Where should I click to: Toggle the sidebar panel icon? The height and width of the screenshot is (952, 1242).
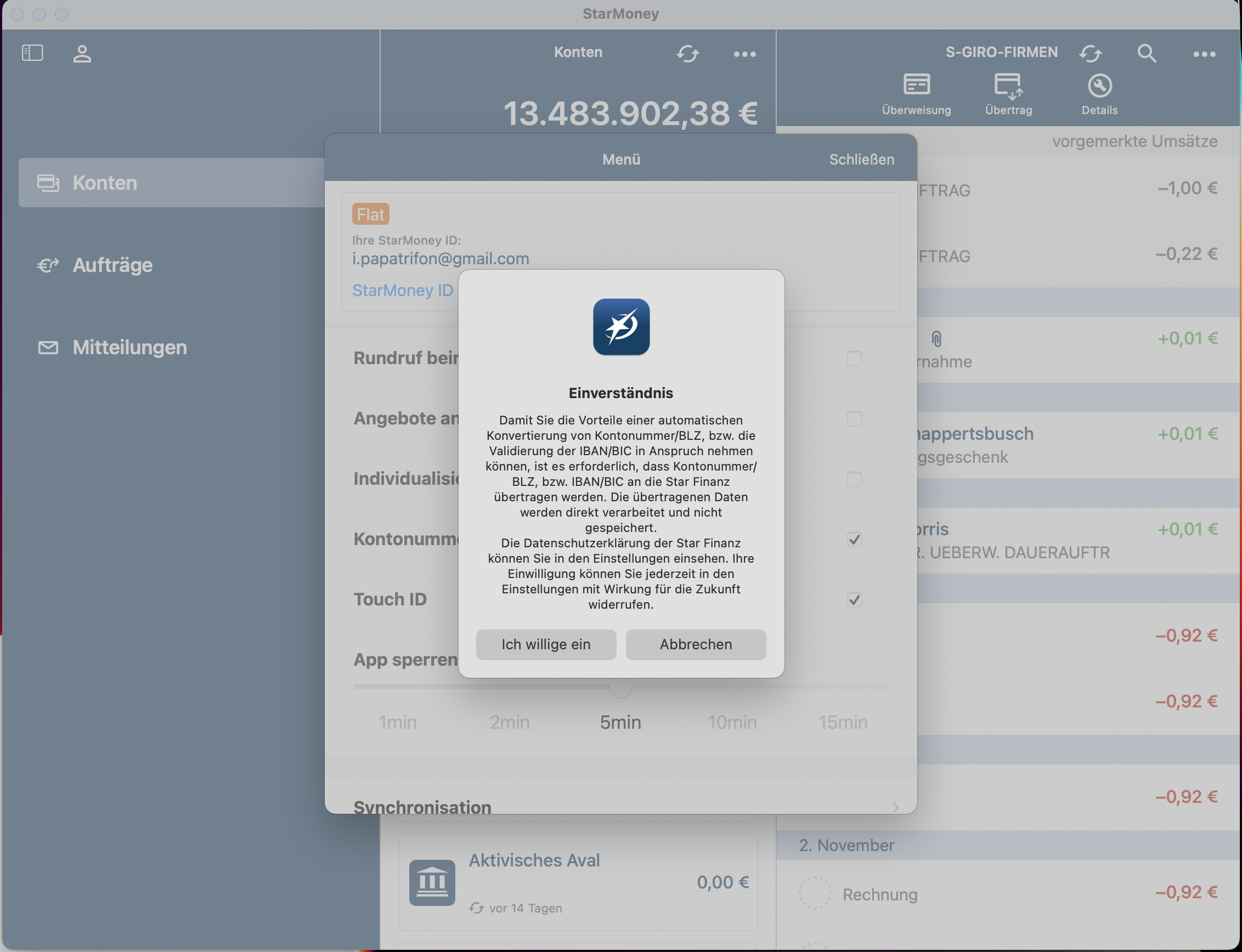pos(32,53)
